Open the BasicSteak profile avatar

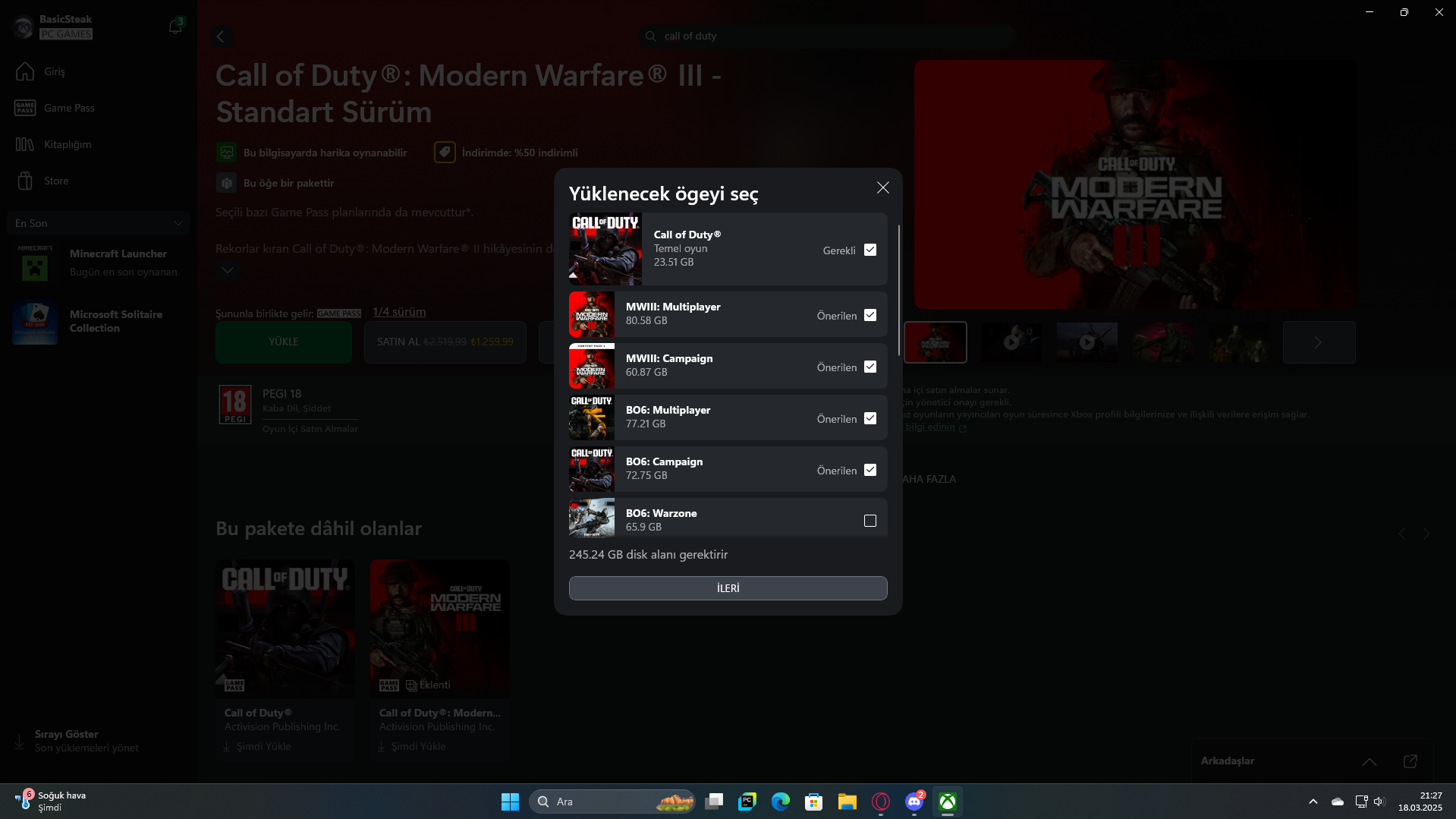[23, 27]
